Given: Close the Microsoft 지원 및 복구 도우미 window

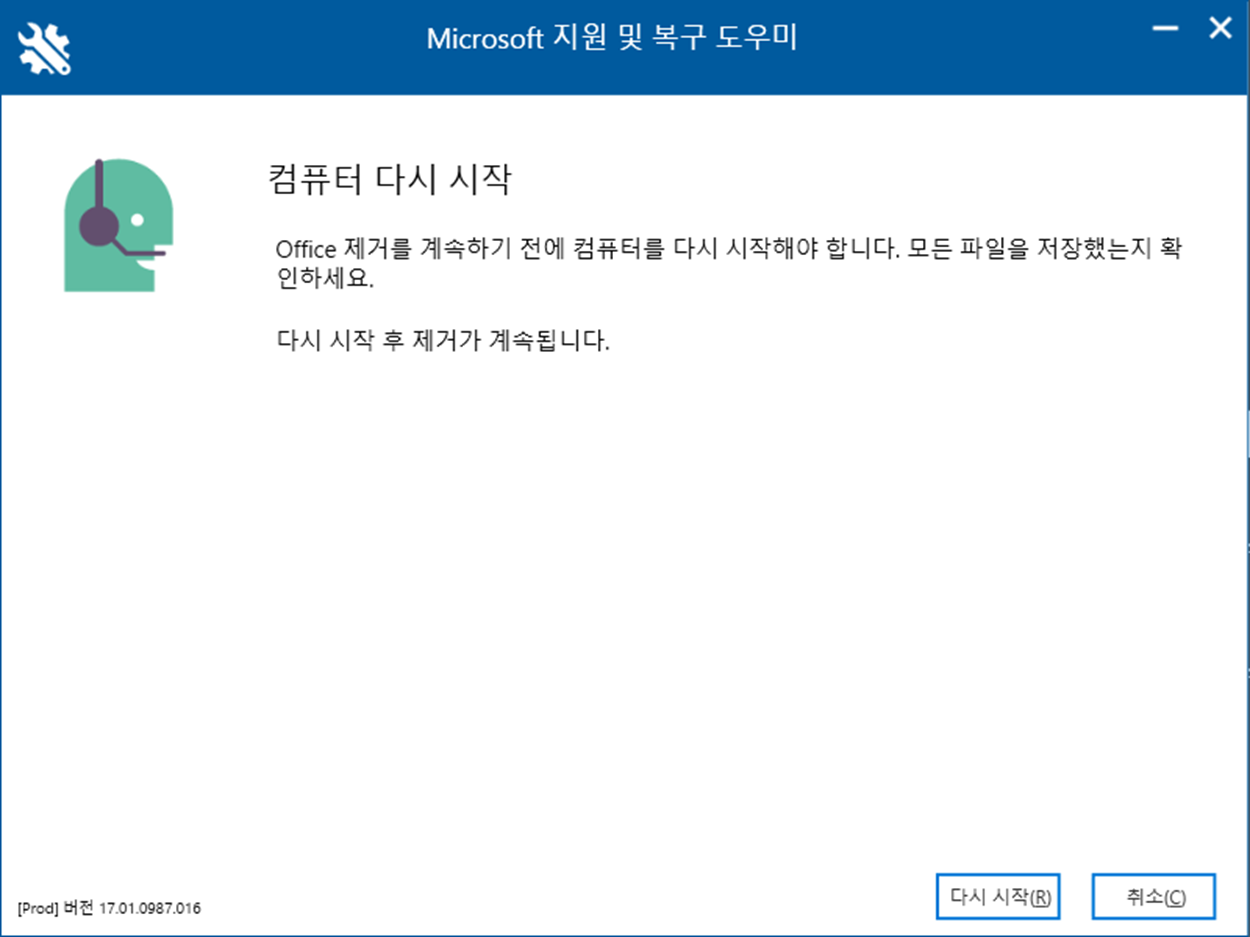Looking at the screenshot, I should 1220,28.
